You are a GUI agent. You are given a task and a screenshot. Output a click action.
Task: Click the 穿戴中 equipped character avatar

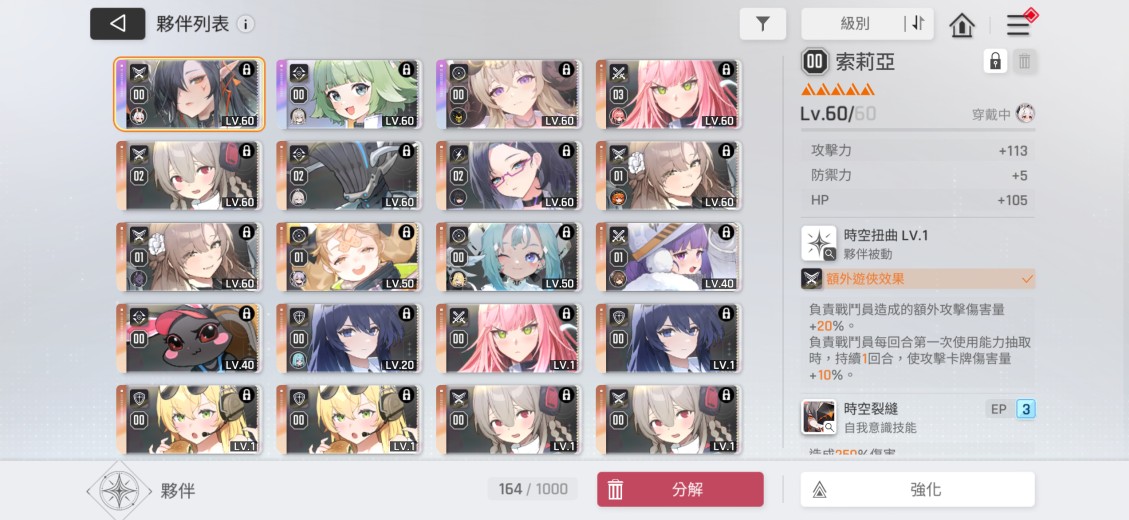(1025, 113)
